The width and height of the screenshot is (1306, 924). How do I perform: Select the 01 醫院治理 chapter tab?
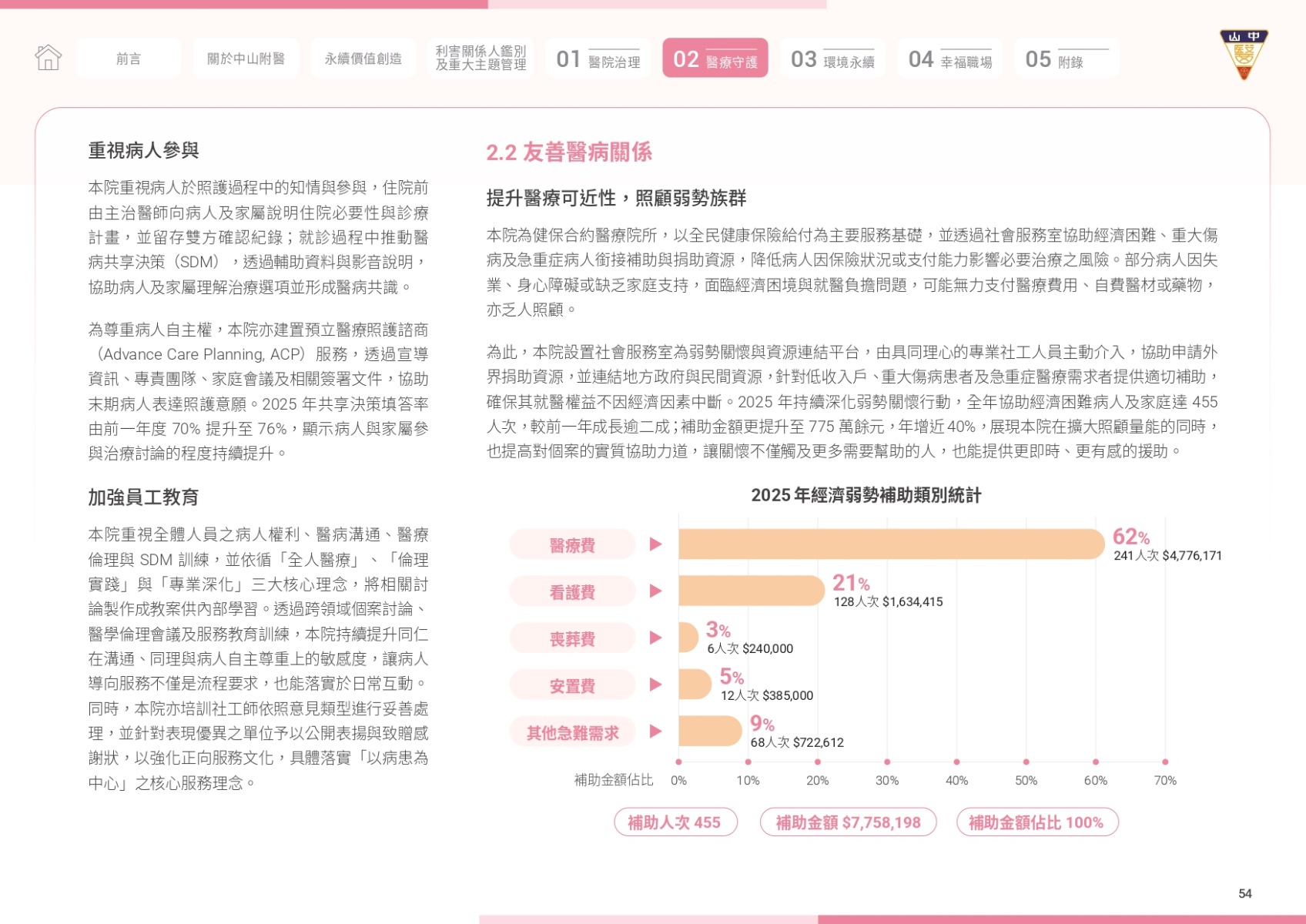[598, 59]
